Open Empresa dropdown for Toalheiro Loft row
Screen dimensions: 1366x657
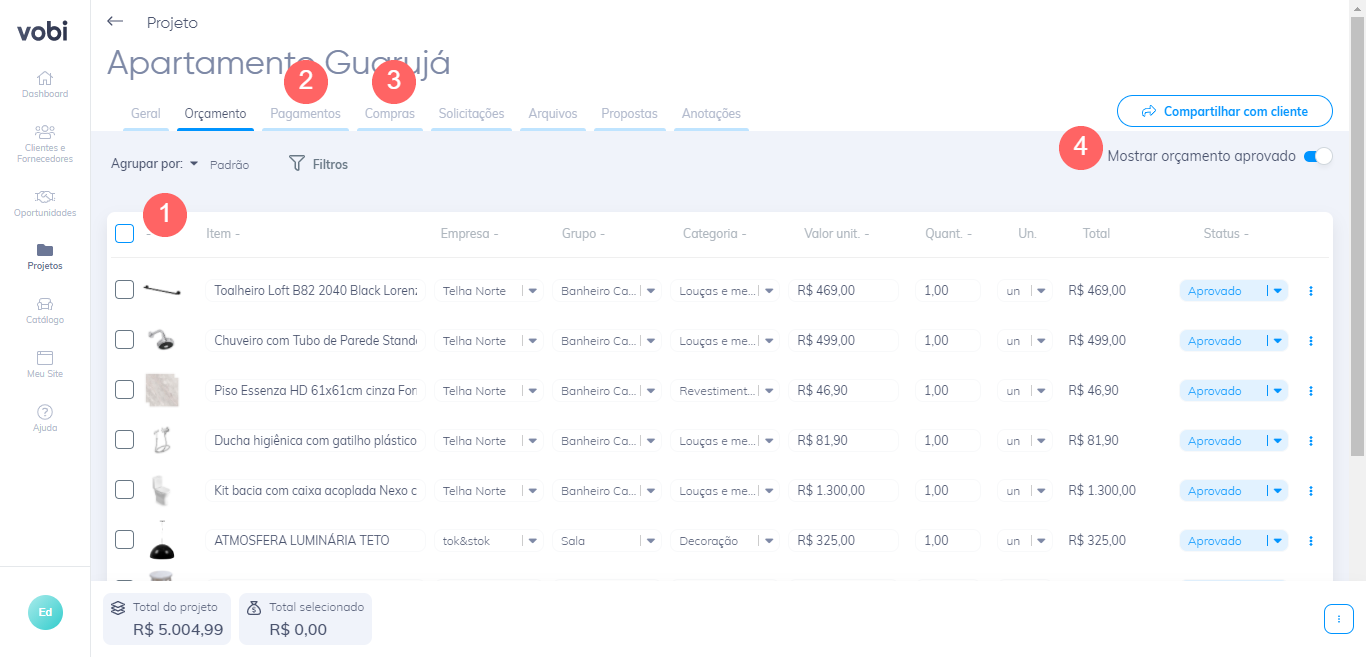(489, 291)
